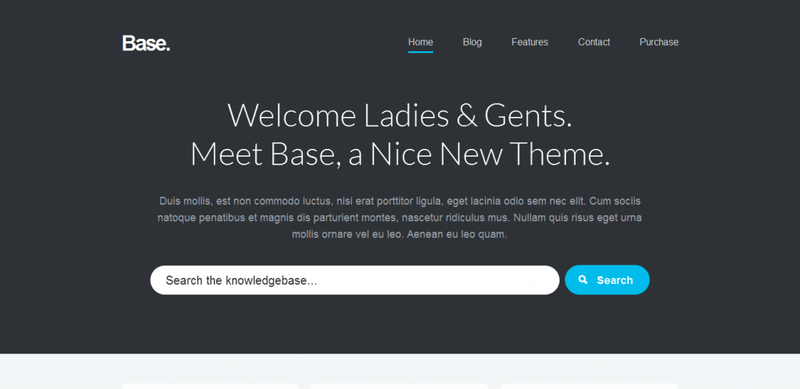Click paragraph line starting natoque penatibus
This screenshot has height=389, width=800.
click(399, 218)
